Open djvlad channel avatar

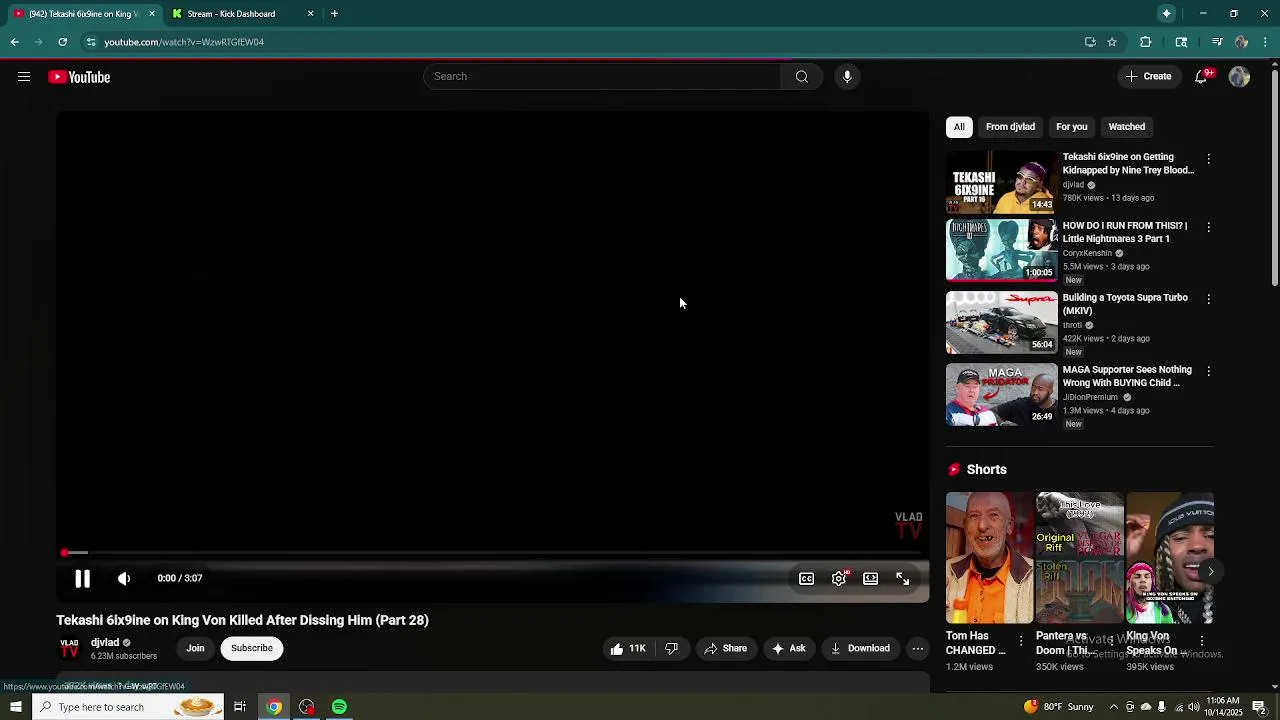click(x=69, y=648)
